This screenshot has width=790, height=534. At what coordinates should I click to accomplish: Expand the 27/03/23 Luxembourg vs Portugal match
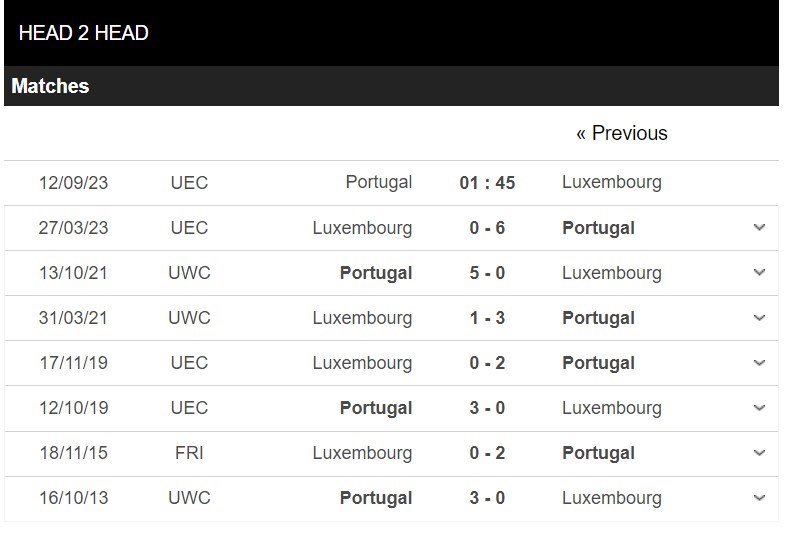click(759, 227)
